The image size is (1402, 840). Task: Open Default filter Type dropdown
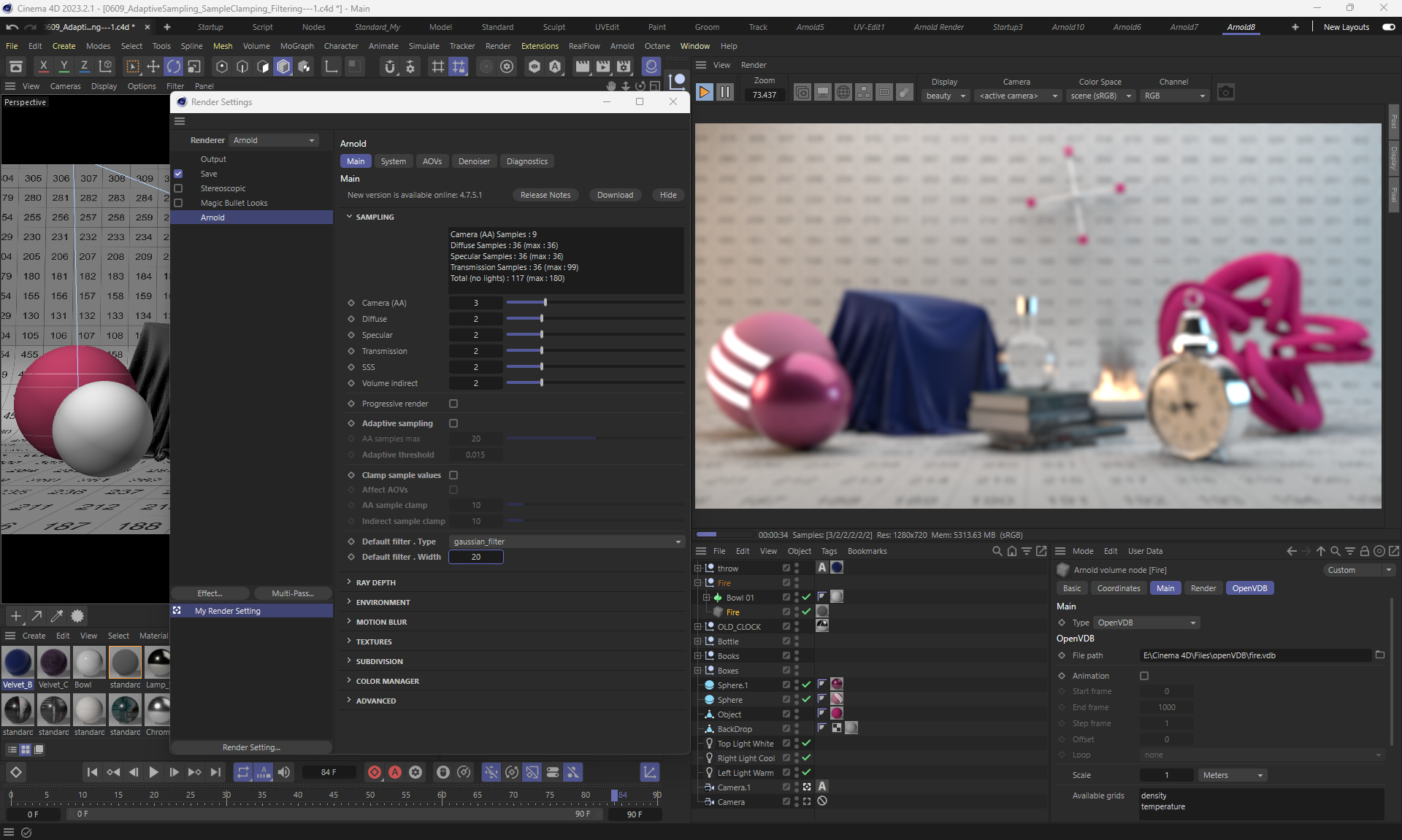(x=566, y=542)
